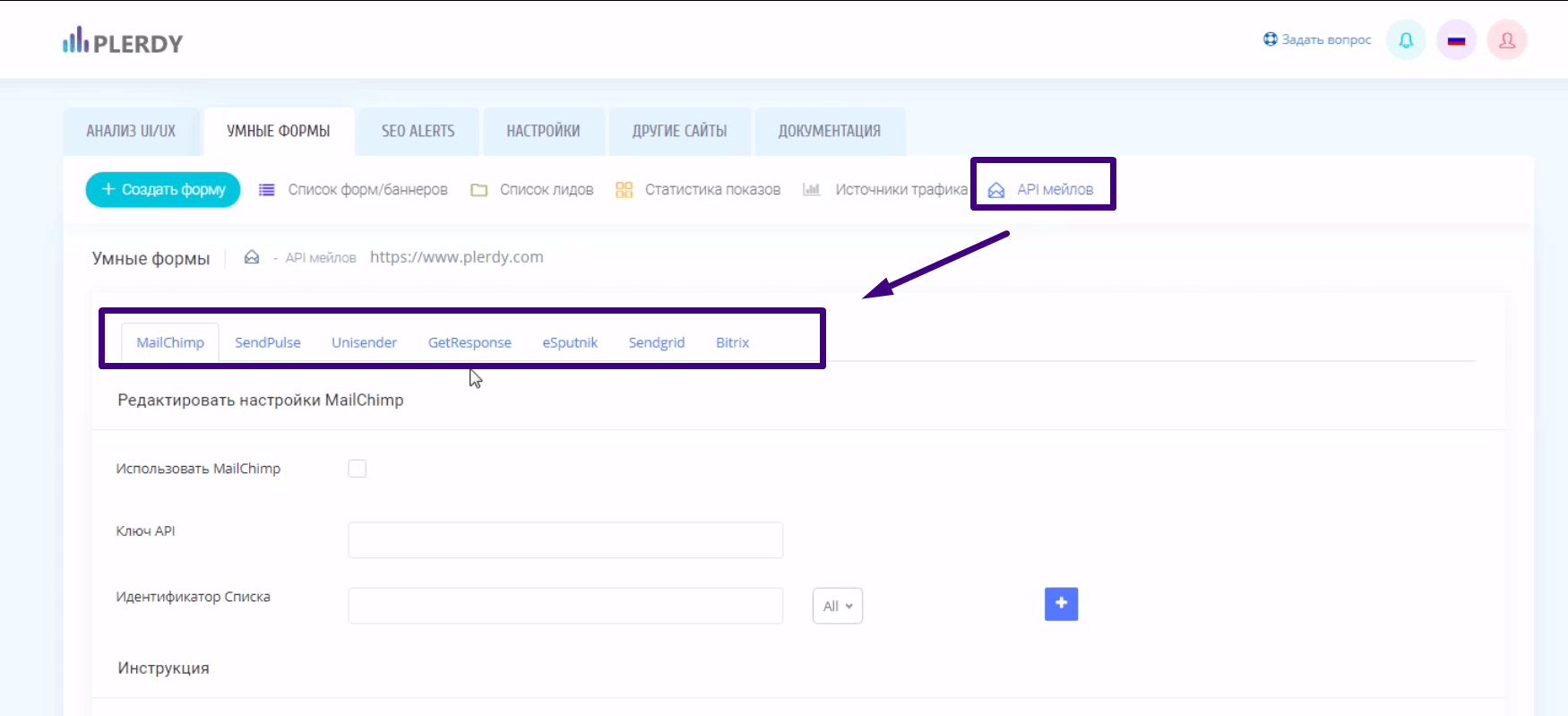Click the chart icon of Источники трафика

[811, 190]
